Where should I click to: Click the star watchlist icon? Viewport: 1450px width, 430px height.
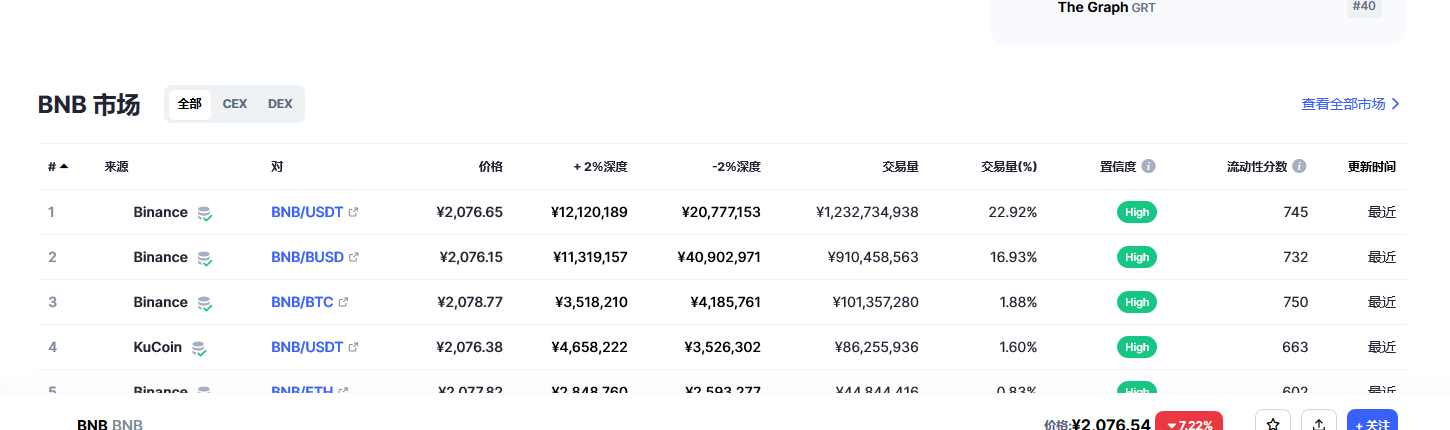pyautogui.click(x=1273, y=424)
